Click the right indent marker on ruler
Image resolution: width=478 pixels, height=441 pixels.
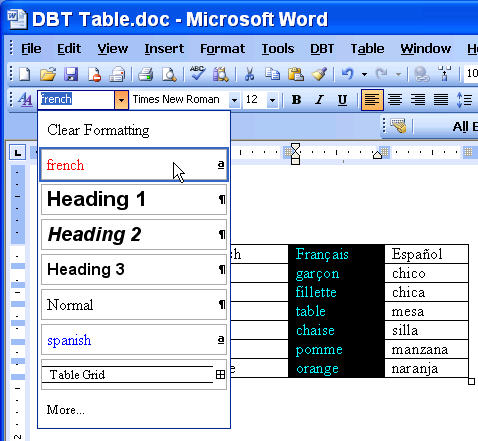coord(377,155)
